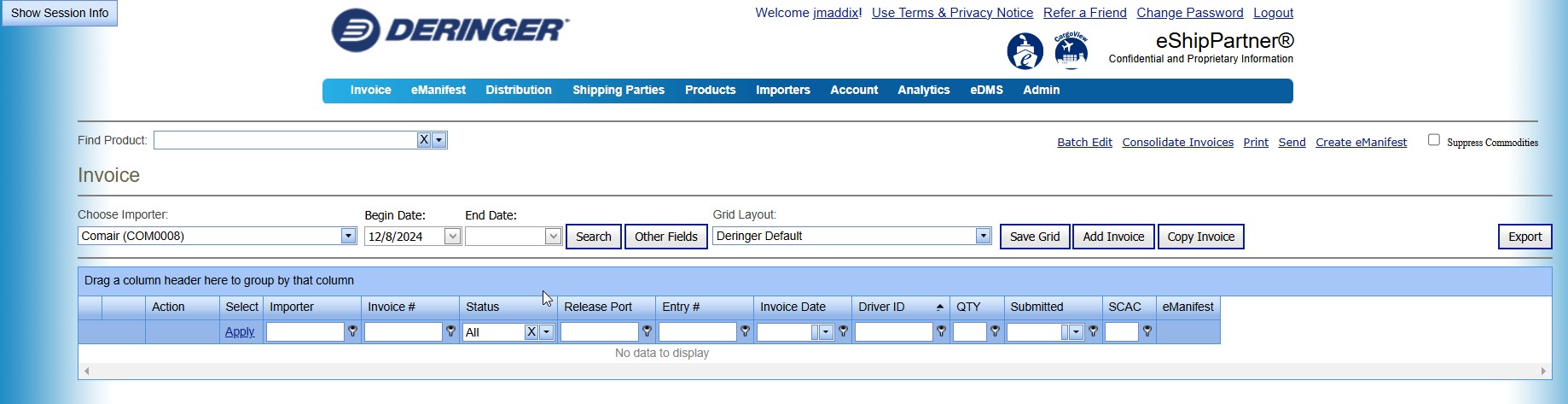The height and width of the screenshot is (404, 1568).
Task: Expand the Grid Layout dropdown
Action: click(x=983, y=237)
